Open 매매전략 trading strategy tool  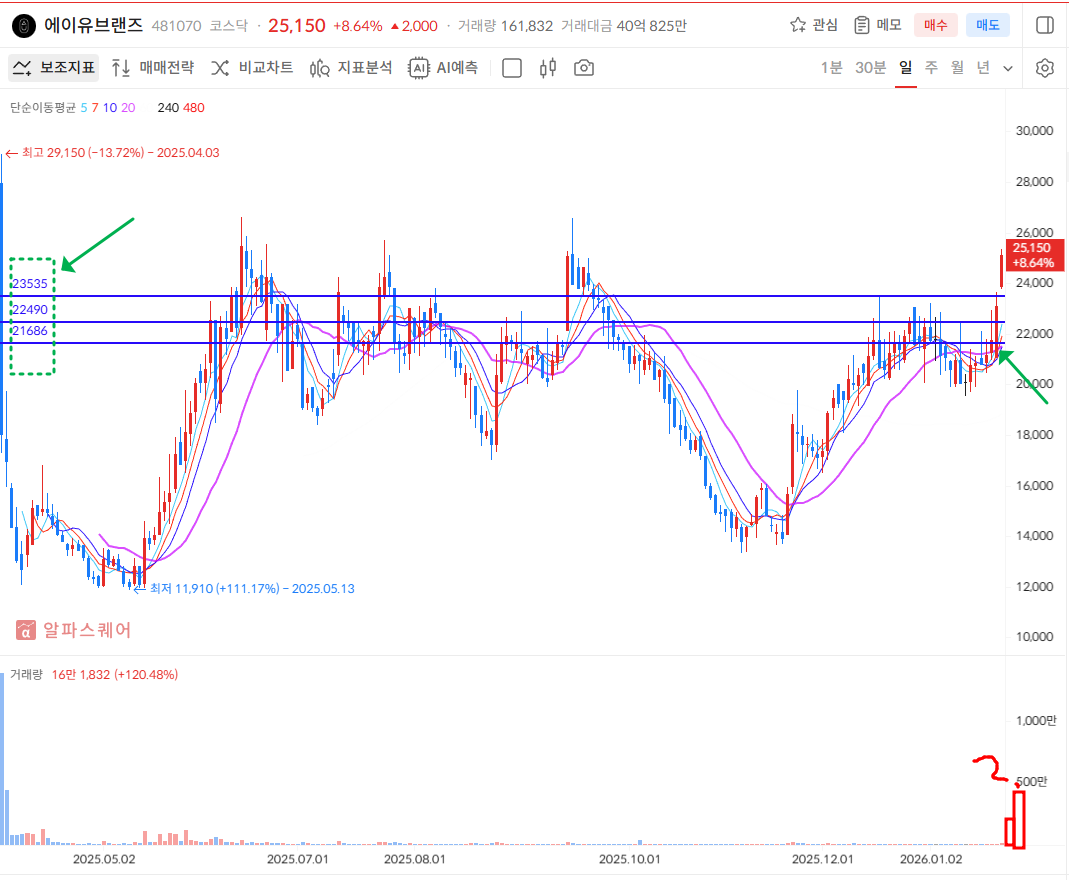pyautogui.click(x=152, y=68)
